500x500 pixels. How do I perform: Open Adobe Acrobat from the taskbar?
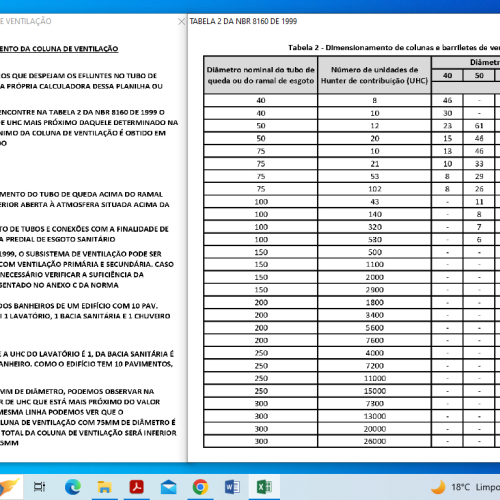[x=136, y=487]
